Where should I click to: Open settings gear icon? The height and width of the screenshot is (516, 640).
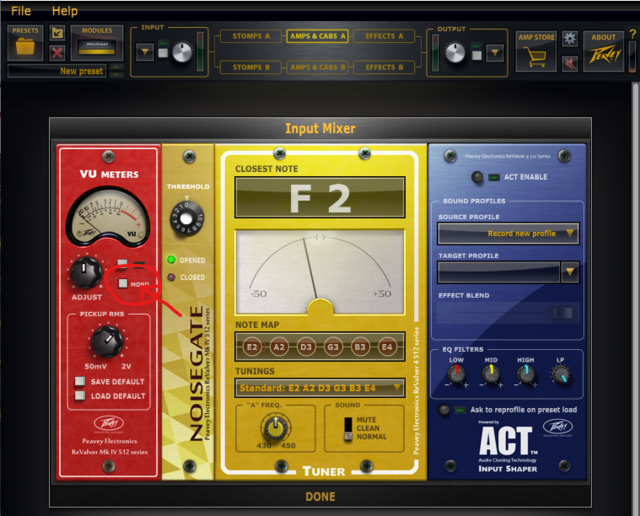coord(570,39)
